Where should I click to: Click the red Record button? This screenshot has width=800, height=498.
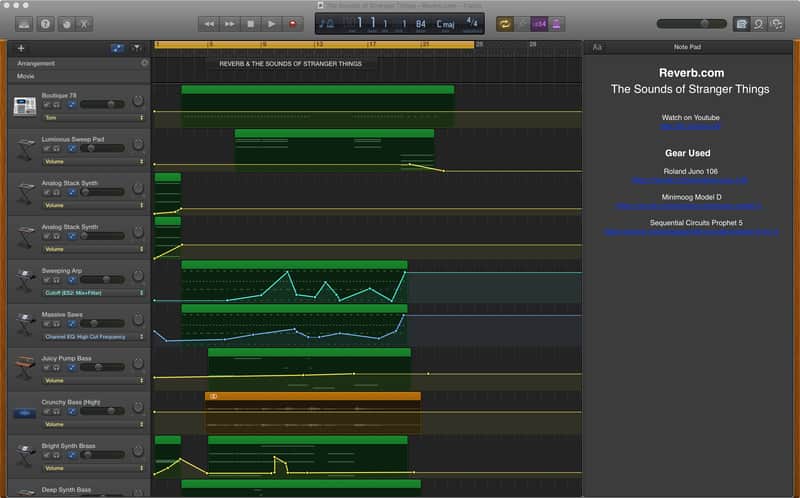pyautogui.click(x=293, y=24)
